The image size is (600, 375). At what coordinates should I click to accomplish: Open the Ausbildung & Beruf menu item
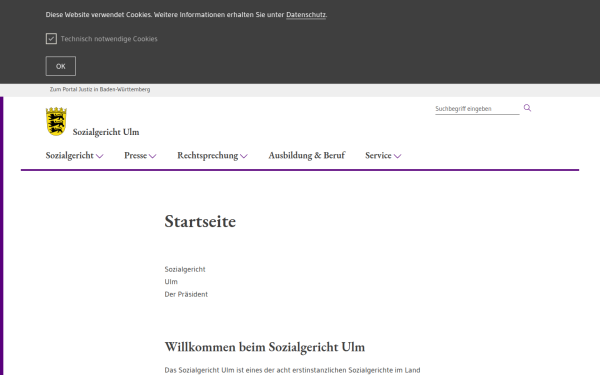307,155
